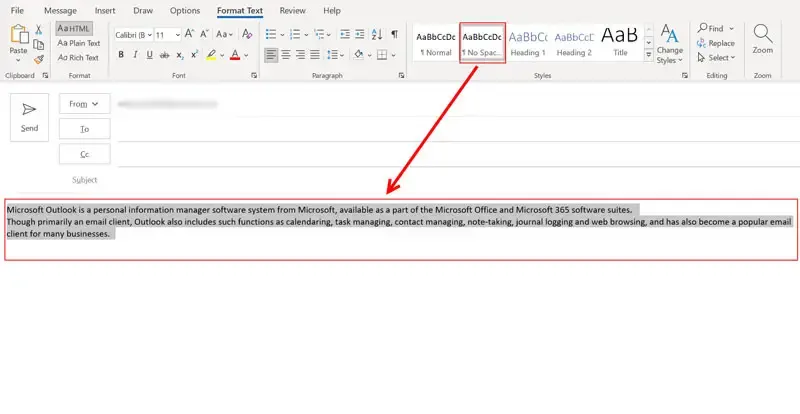This screenshot has height=414, width=800.
Task: Open Replace from the Editing group
Action: (716, 43)
